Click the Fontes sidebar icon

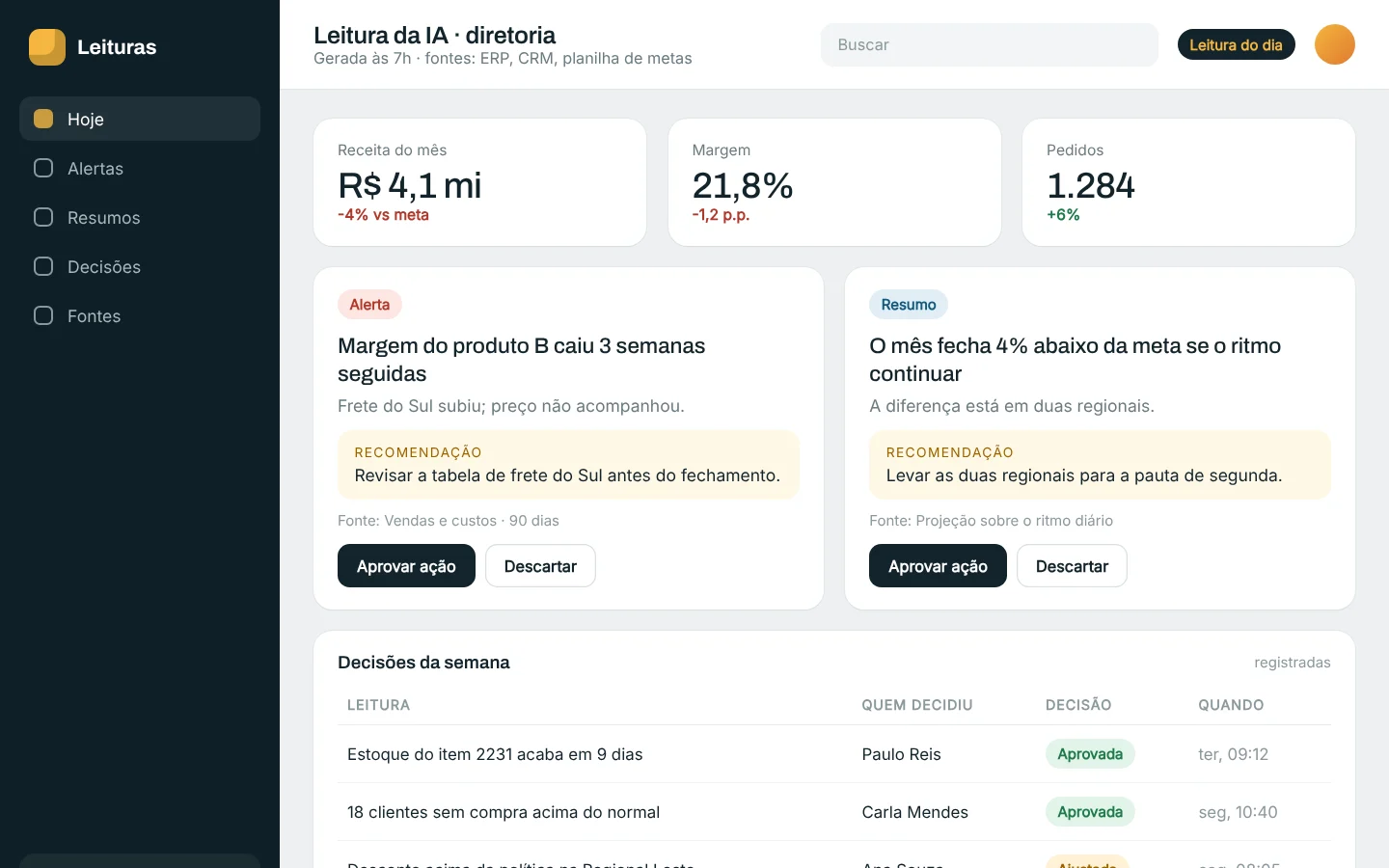click(43, 315)
